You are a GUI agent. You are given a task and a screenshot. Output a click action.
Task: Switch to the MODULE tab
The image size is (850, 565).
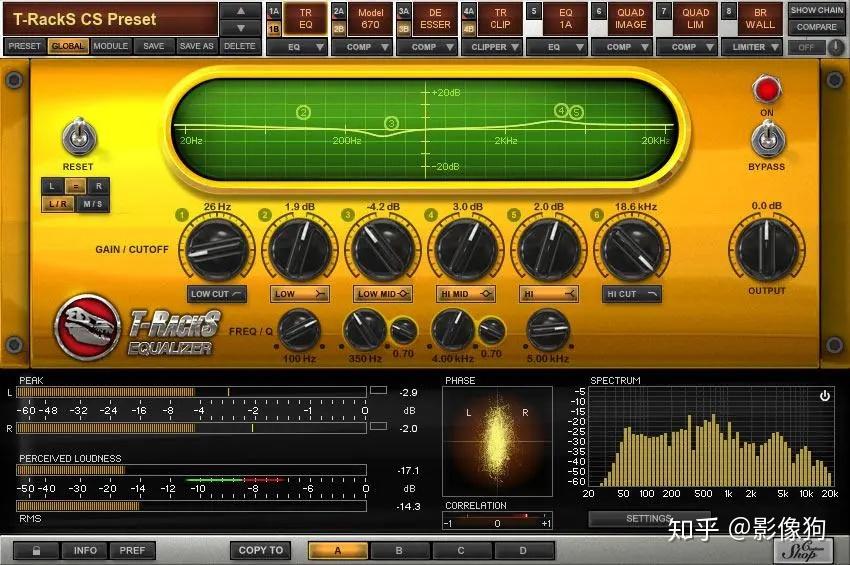(111, 47)
